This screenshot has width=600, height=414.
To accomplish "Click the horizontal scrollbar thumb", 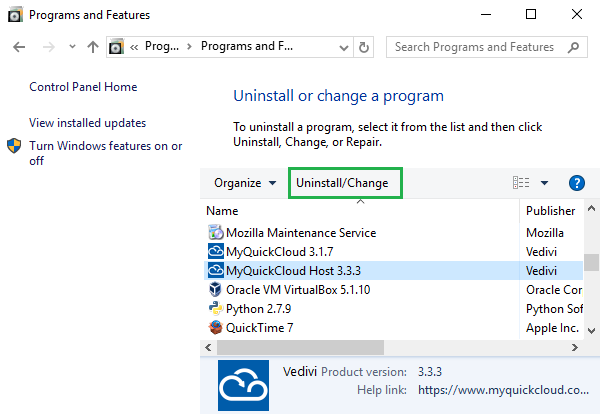I will click(300, 347).
